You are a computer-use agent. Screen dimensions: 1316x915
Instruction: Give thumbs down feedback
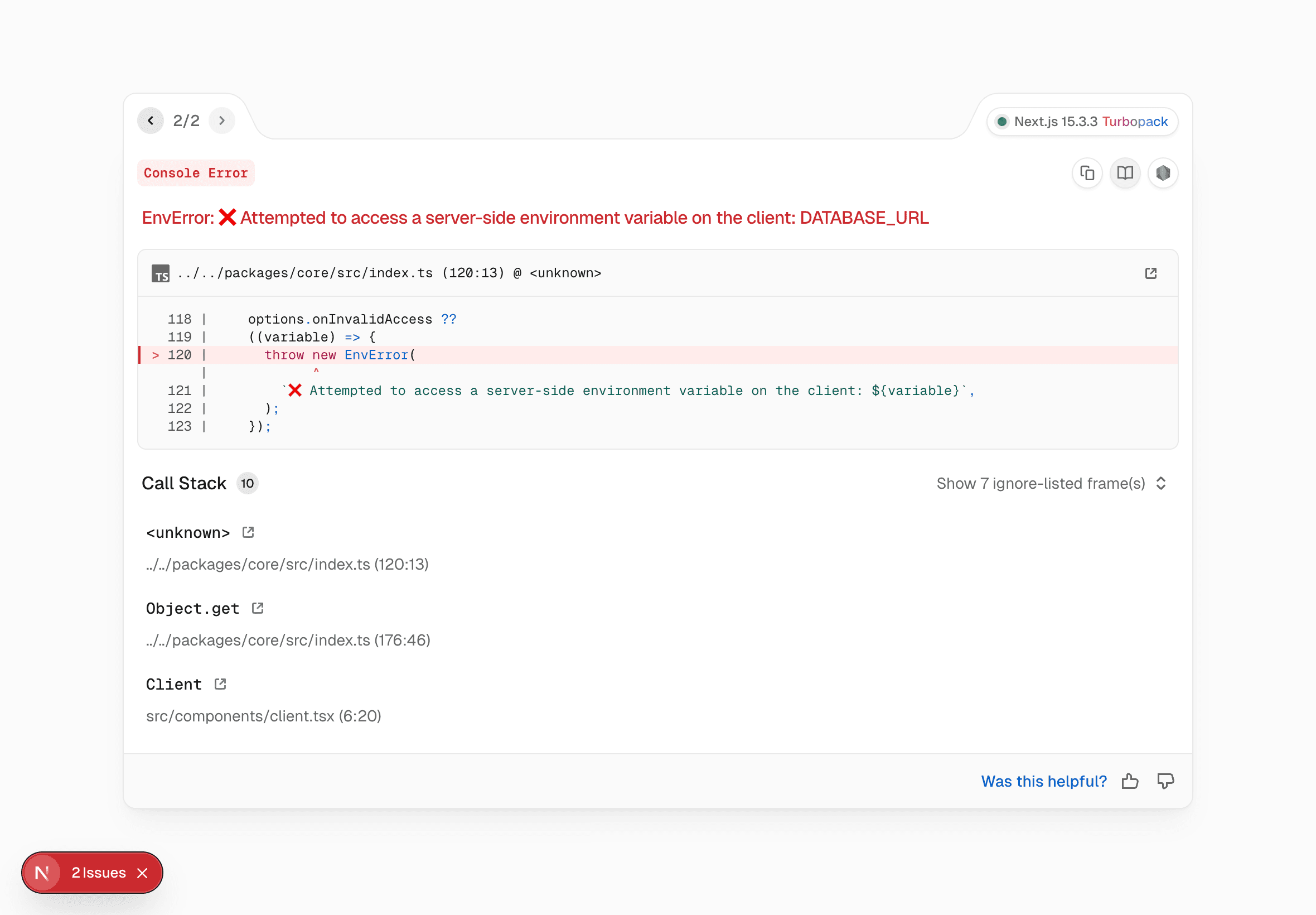click(x=1165, y=781)
